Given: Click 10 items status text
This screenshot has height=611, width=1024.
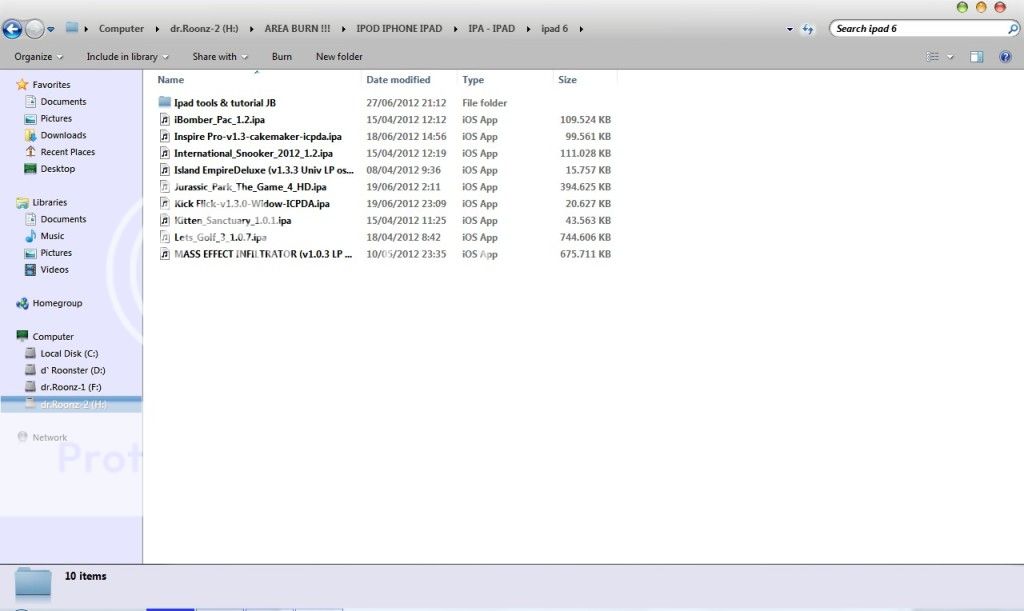Looking at the screenshot, I should pyautogui.click(x=86, y=576).
